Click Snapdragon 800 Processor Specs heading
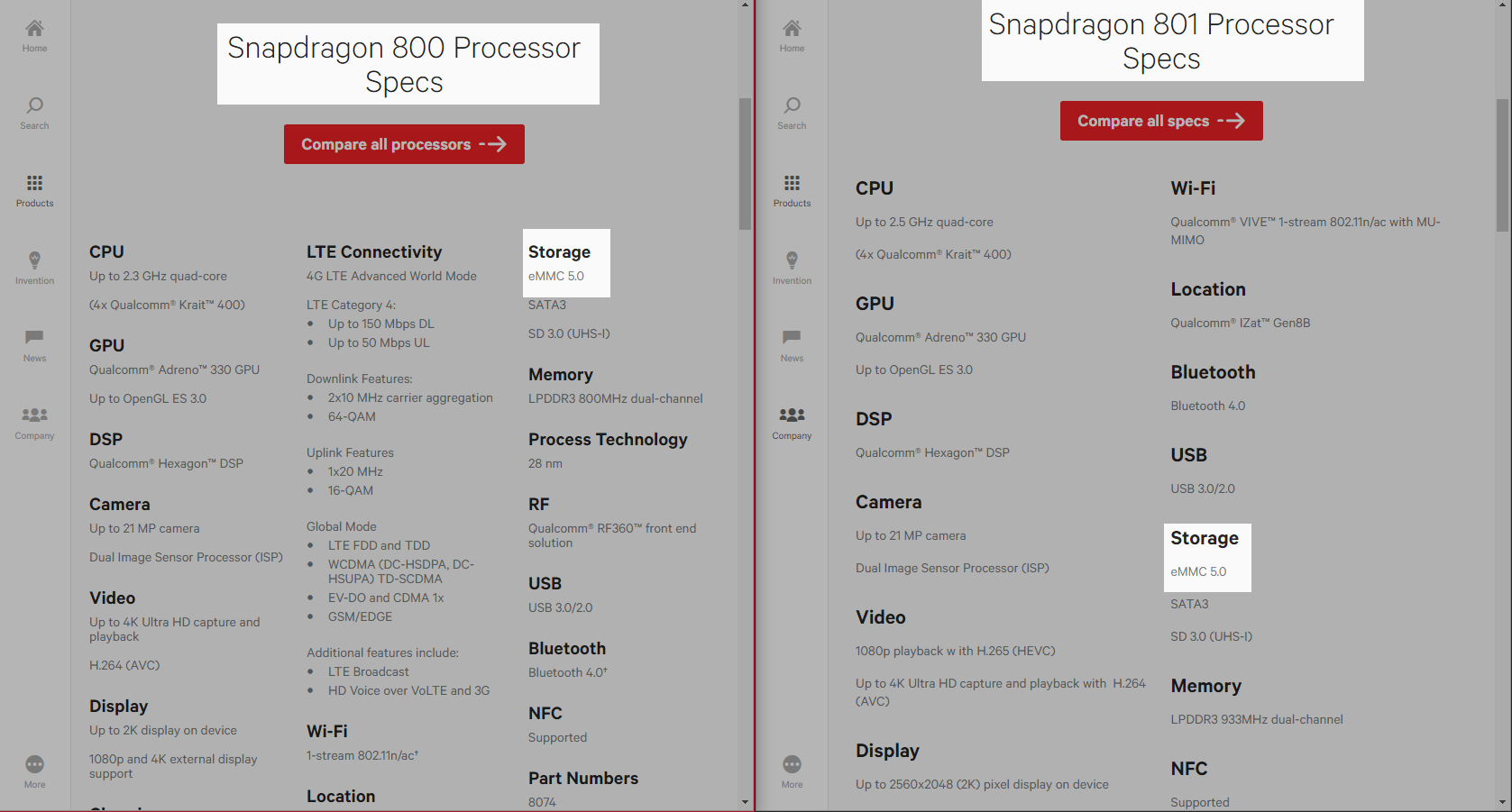The height and width of the screenshot is (812, 1512). point(404,65)
